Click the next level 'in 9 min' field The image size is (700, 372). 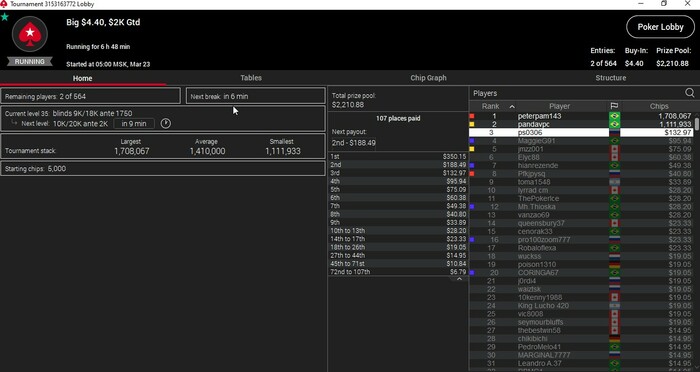(134, 124)
